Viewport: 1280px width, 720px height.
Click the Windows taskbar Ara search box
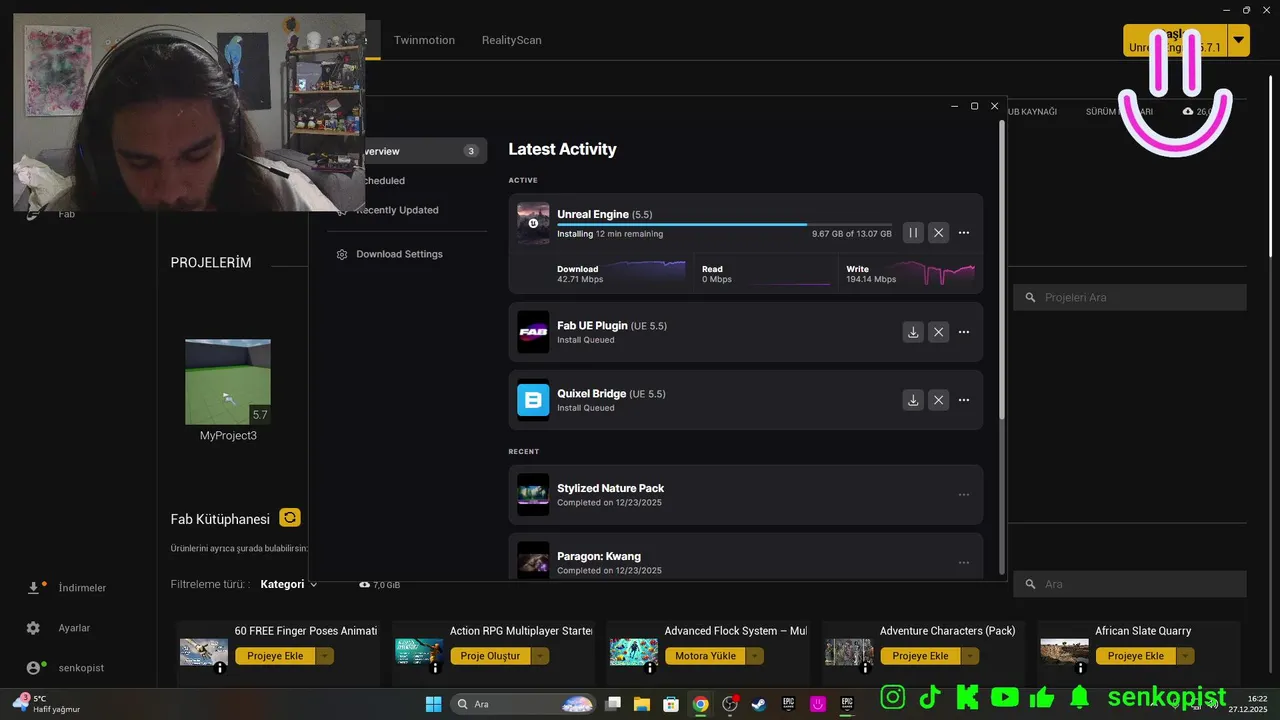[524, 704]
